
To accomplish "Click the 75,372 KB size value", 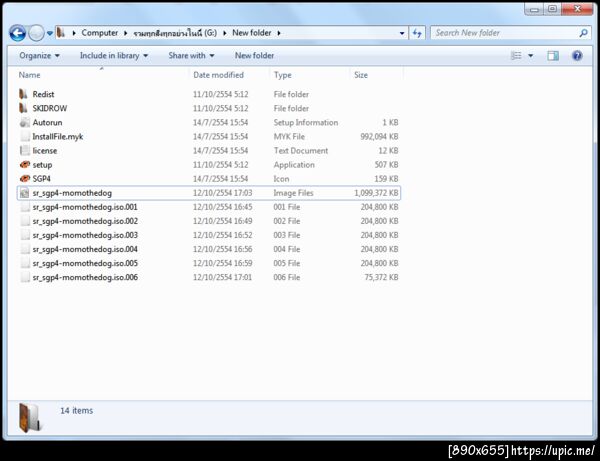I will coord(381,277).
